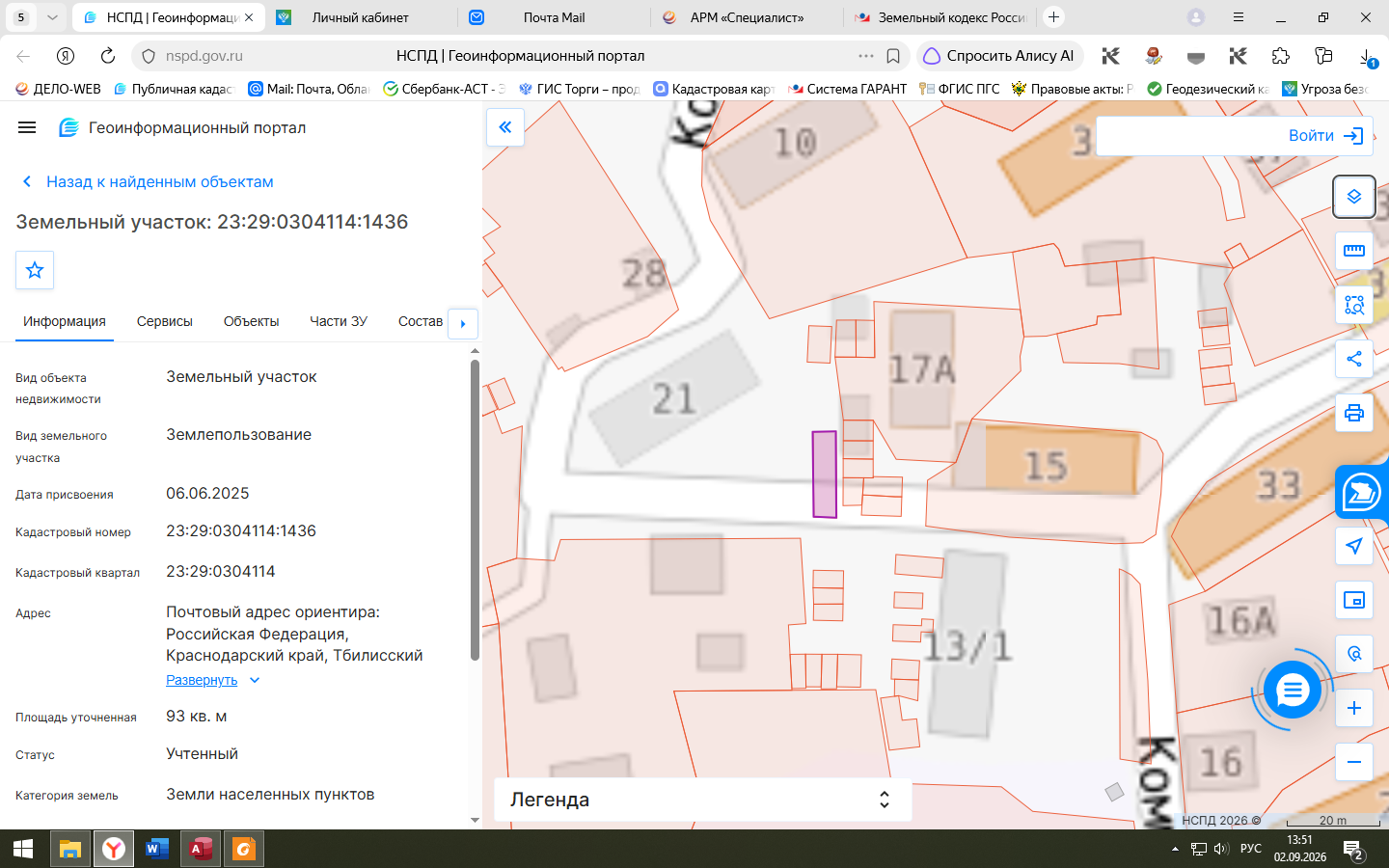Screen dimensions: 1389x868
Task: Click the Войти login button
Action: pyautogui.click(x=1325, y=136)
